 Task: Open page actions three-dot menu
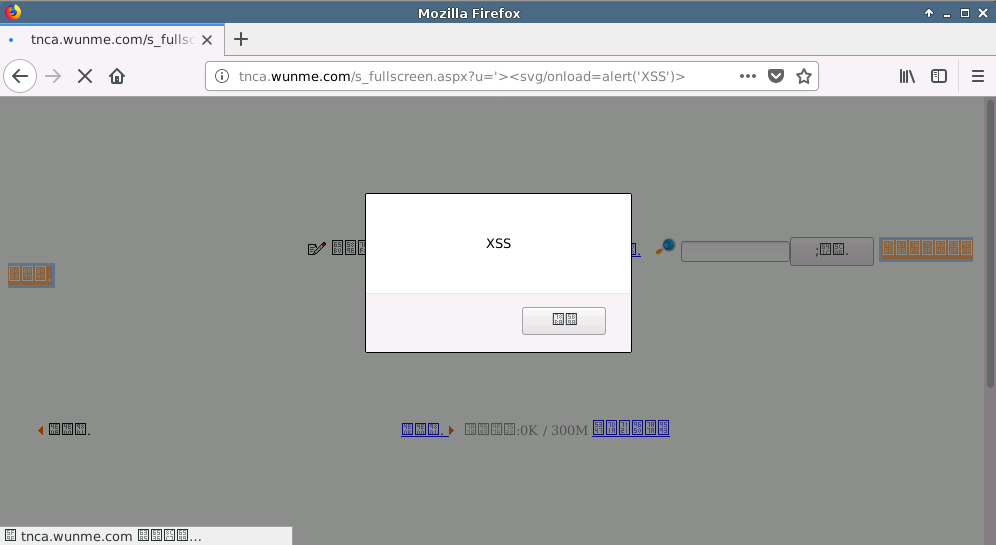tap(748, 76)
